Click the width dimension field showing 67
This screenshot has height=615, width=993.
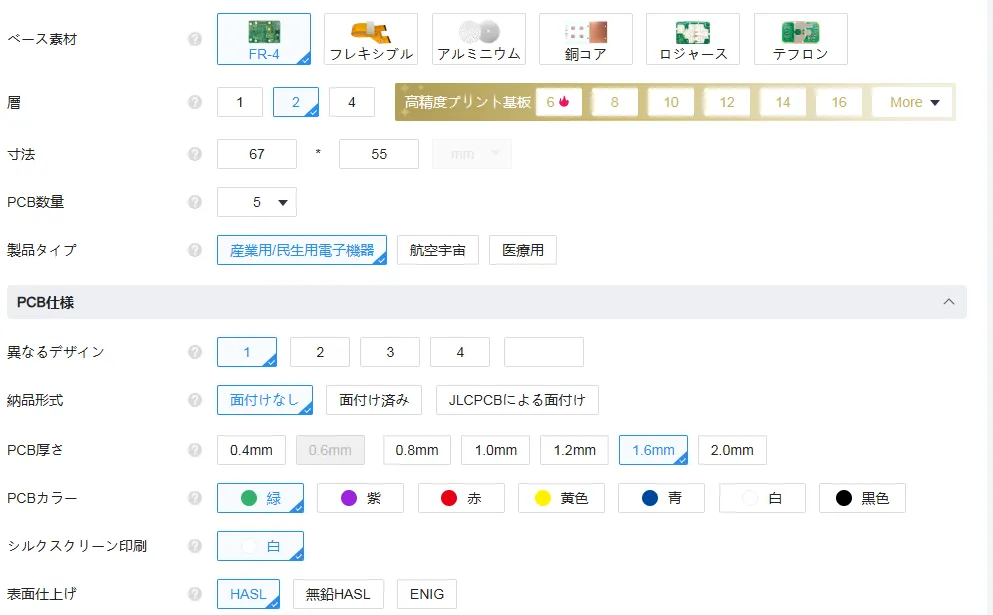(x=257, y=154)
